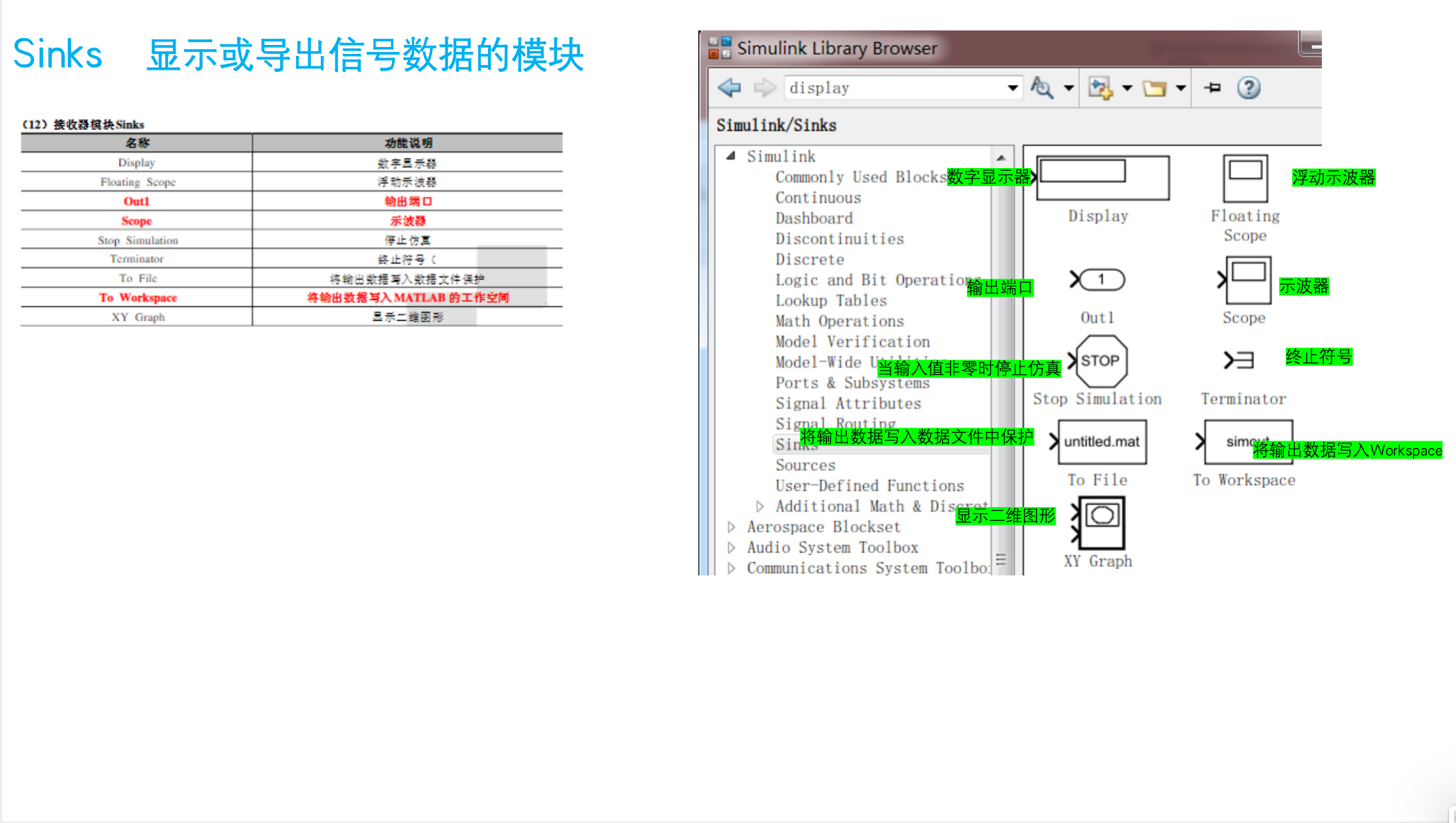This screenshot has width=1456, height=823.
Task: Open the search options dropdown beside magnifier
Action: click(1067, 87)
